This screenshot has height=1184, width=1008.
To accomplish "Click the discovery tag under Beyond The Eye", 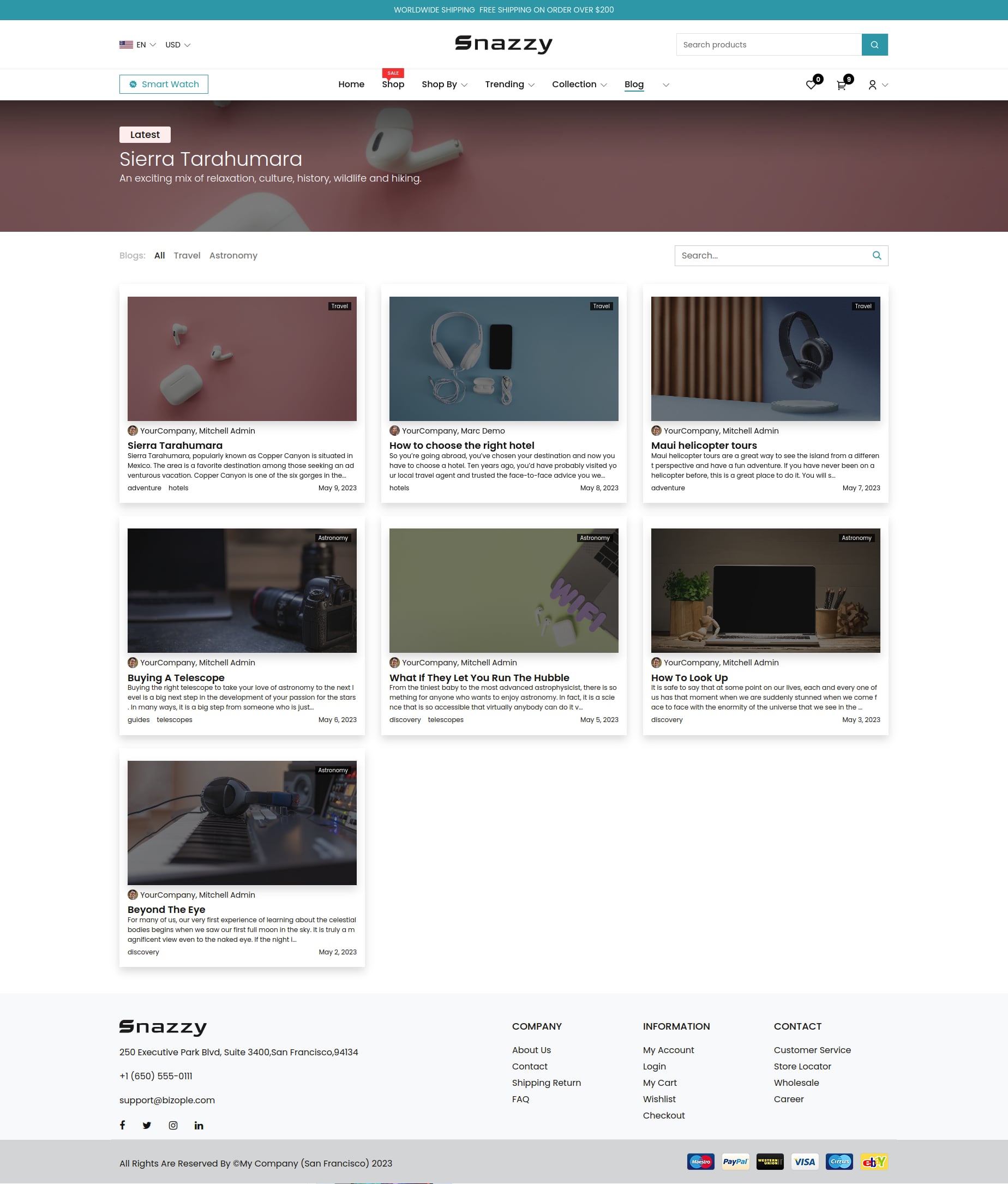I will pos(143,952).
